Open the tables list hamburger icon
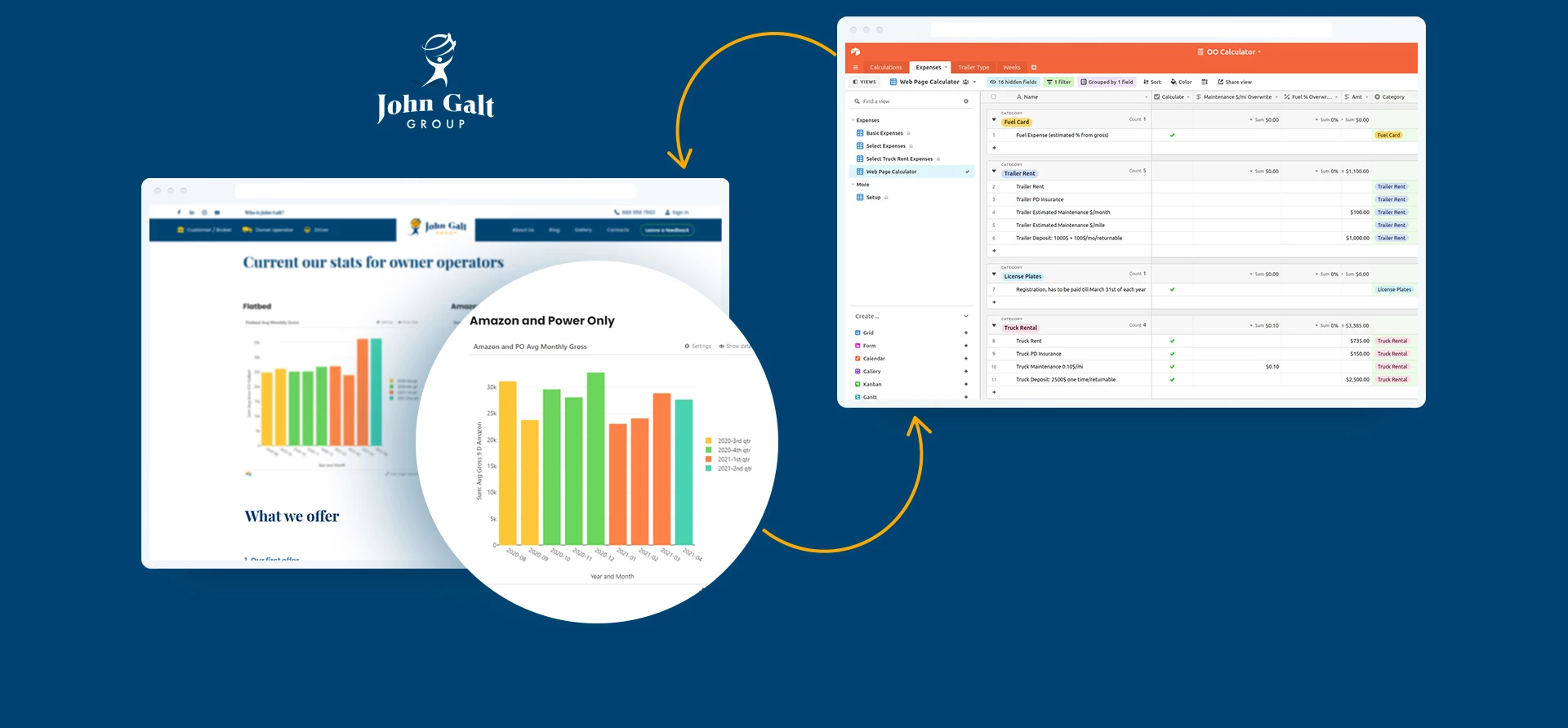The image size is (1568, 728). pos(855,68)
